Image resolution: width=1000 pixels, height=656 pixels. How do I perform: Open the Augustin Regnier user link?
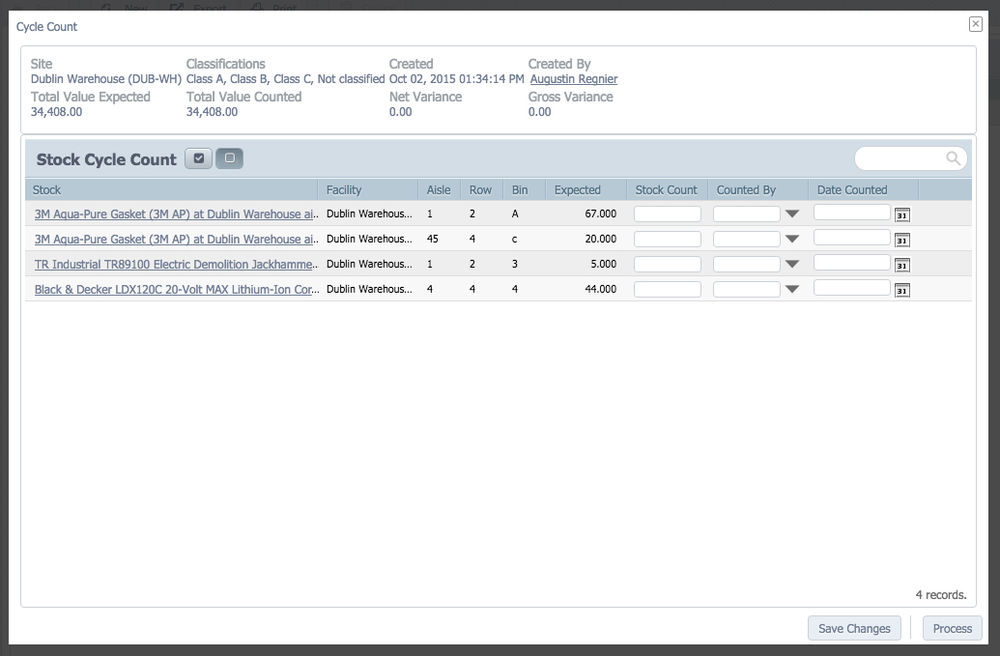pos(572,78)
